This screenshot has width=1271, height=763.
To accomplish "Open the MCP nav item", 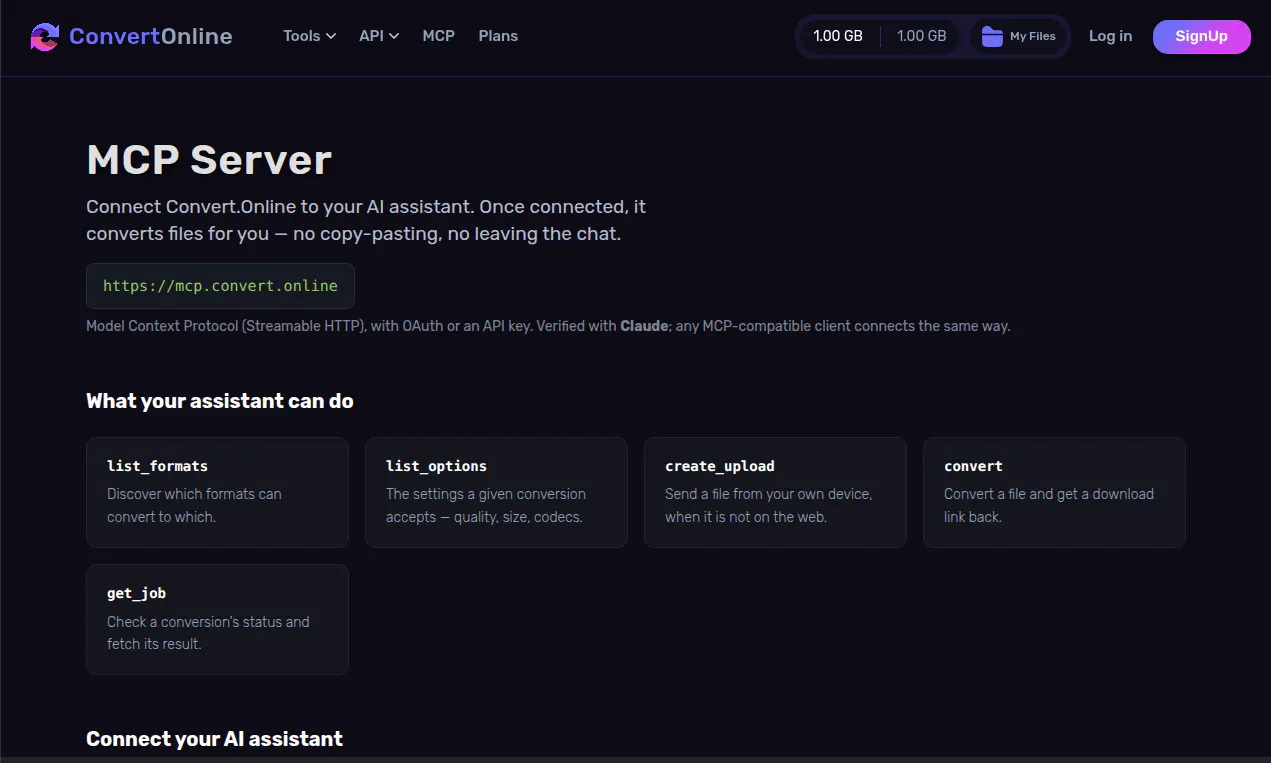I will tap(438, 36).
